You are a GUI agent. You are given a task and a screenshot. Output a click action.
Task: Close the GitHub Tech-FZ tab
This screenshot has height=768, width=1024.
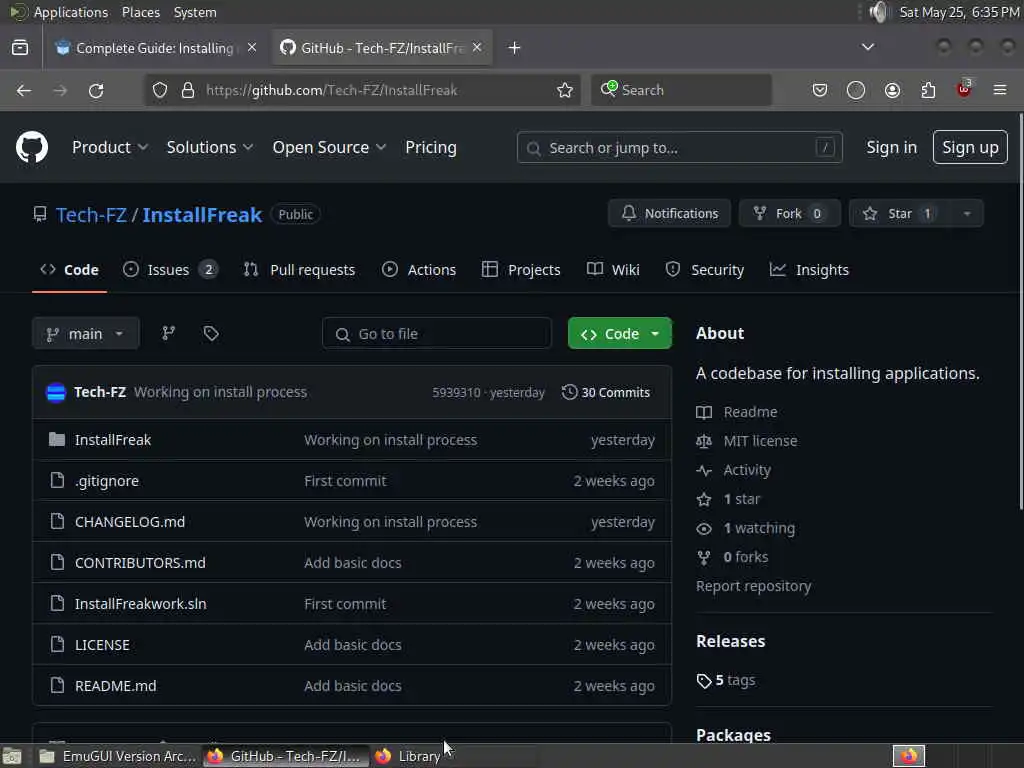(477, 48)
